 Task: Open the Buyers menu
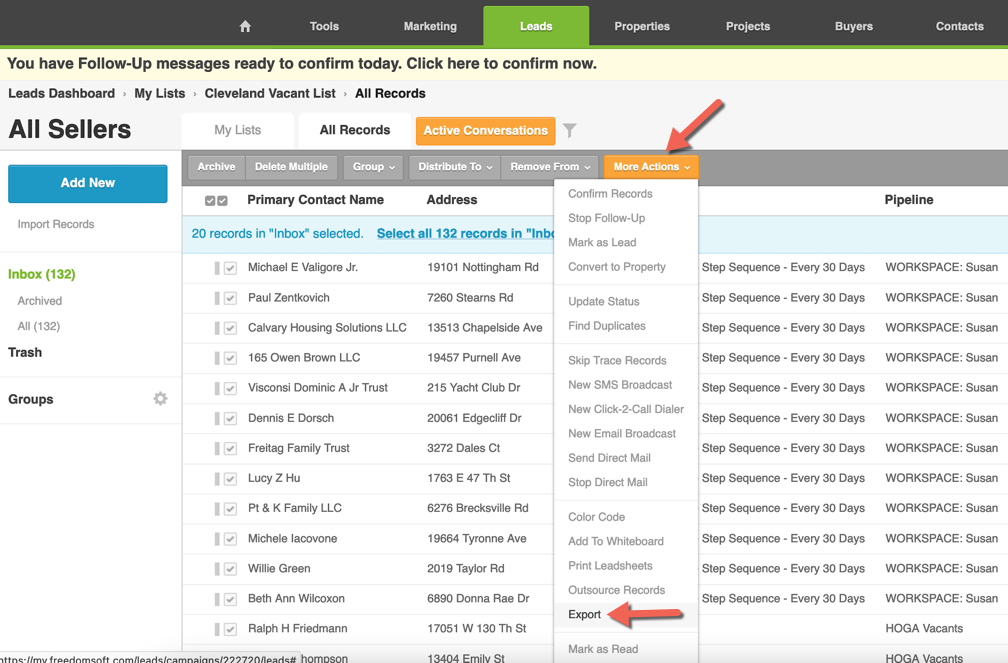pyautogui.click(x=854, y=26)
